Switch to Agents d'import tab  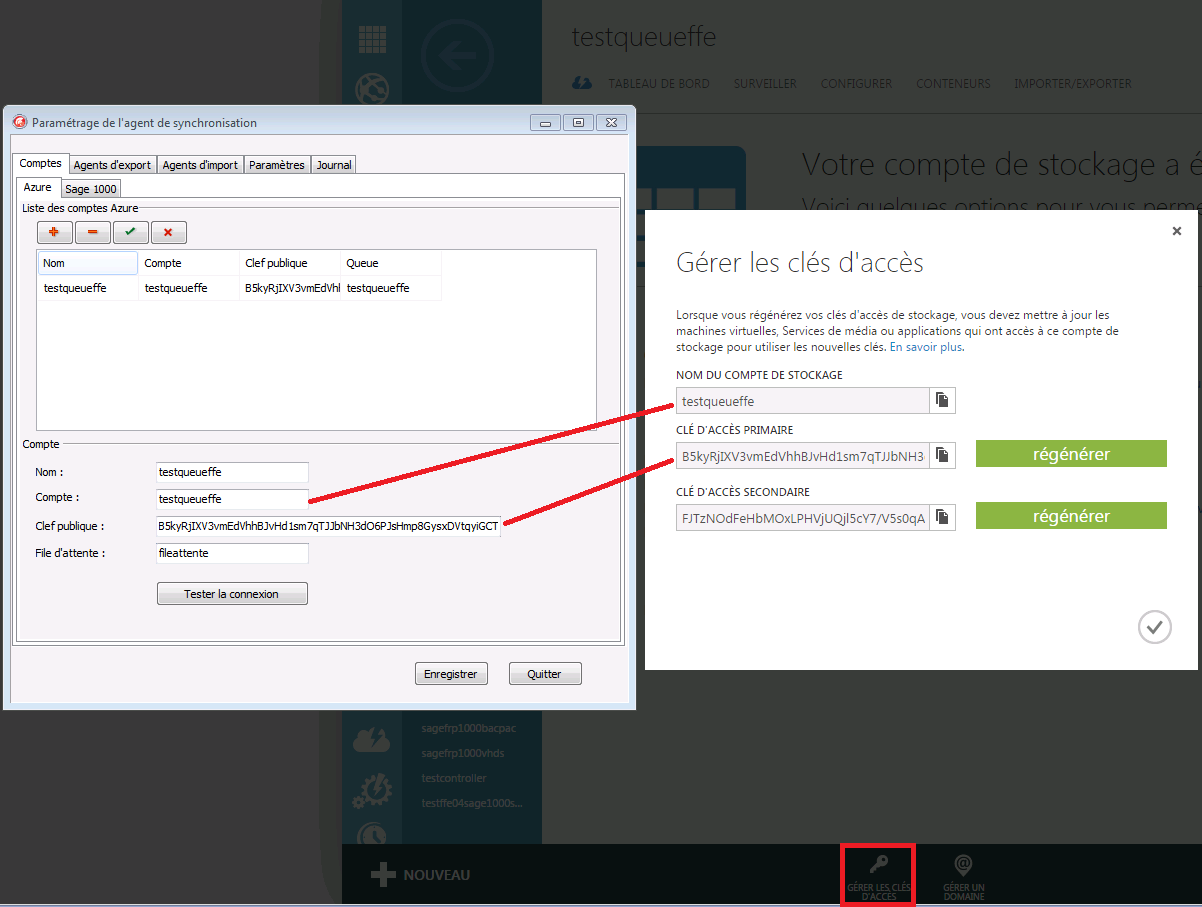pyautogui.click(x=201, y=165)
